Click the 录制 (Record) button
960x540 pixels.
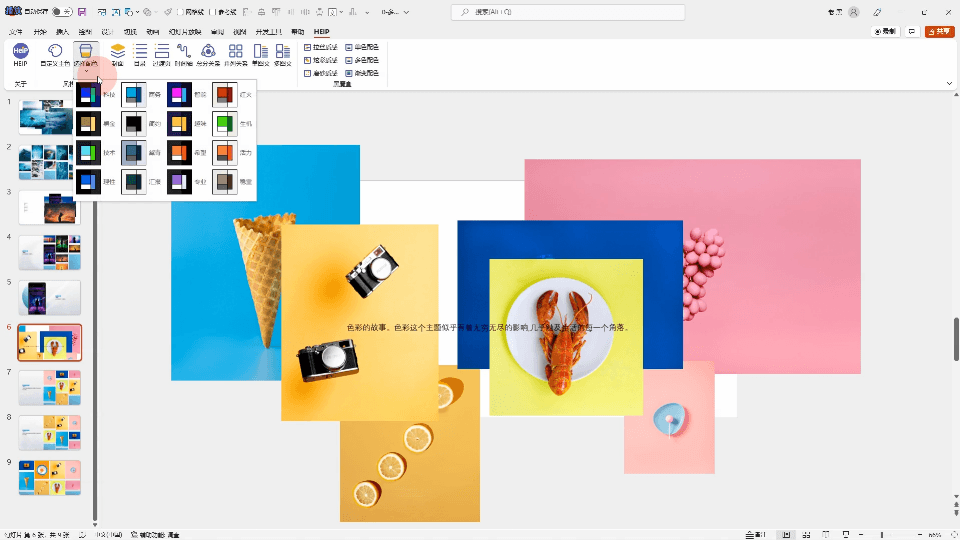click(x=885, y=31)
